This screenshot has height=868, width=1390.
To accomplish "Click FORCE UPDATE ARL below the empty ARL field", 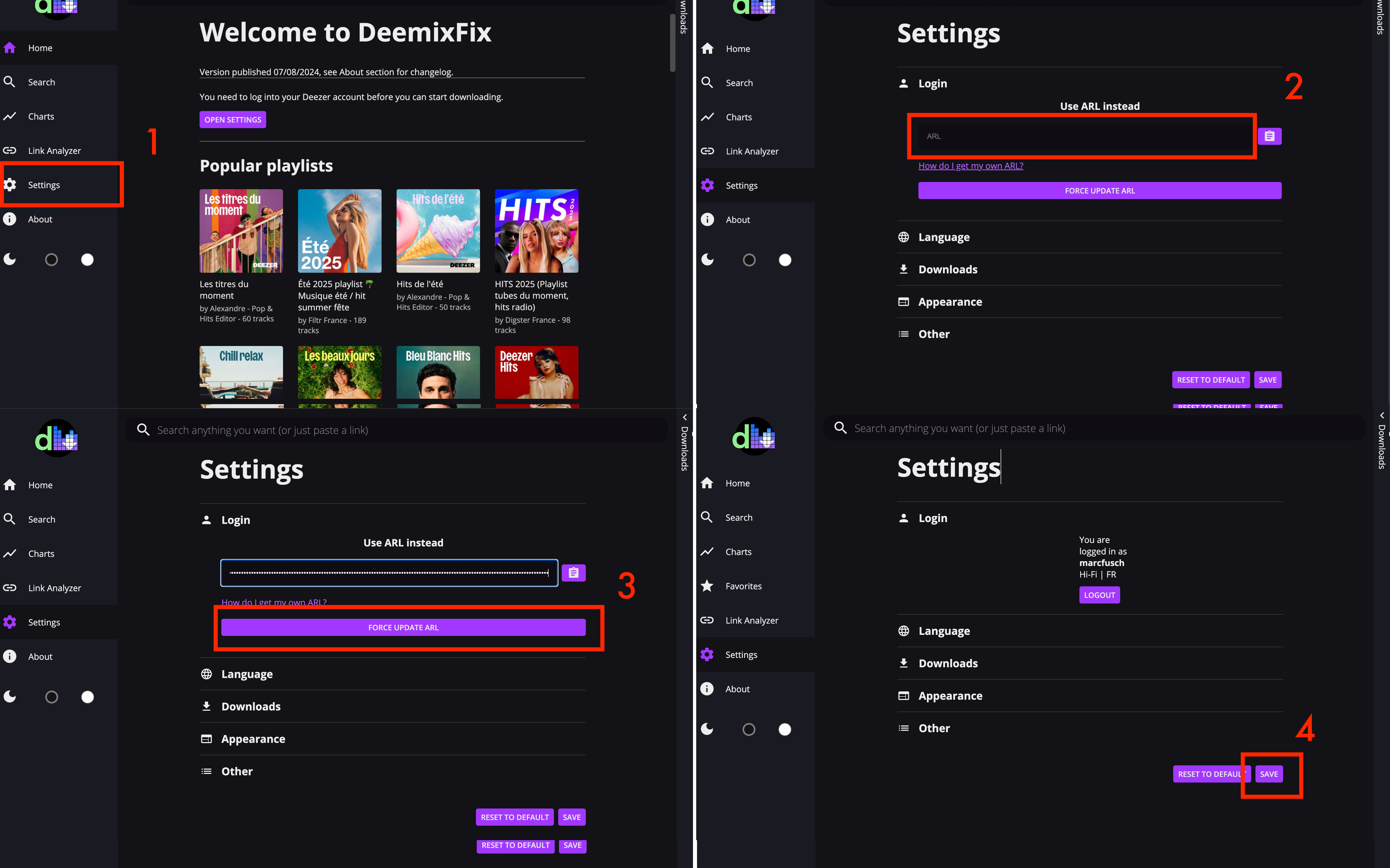I will pyautogui.click(x=1100, y=191).
